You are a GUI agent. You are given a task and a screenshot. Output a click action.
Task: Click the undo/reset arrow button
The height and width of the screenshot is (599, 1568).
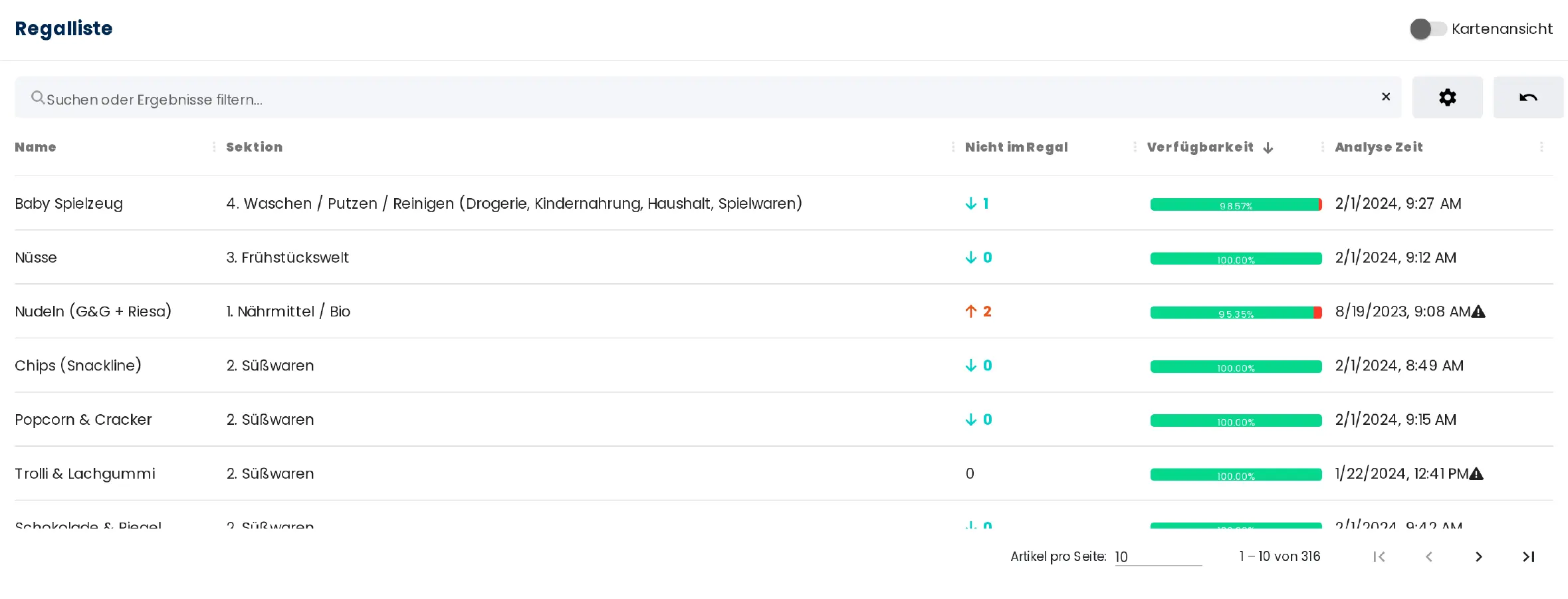tap(1527, 98)
